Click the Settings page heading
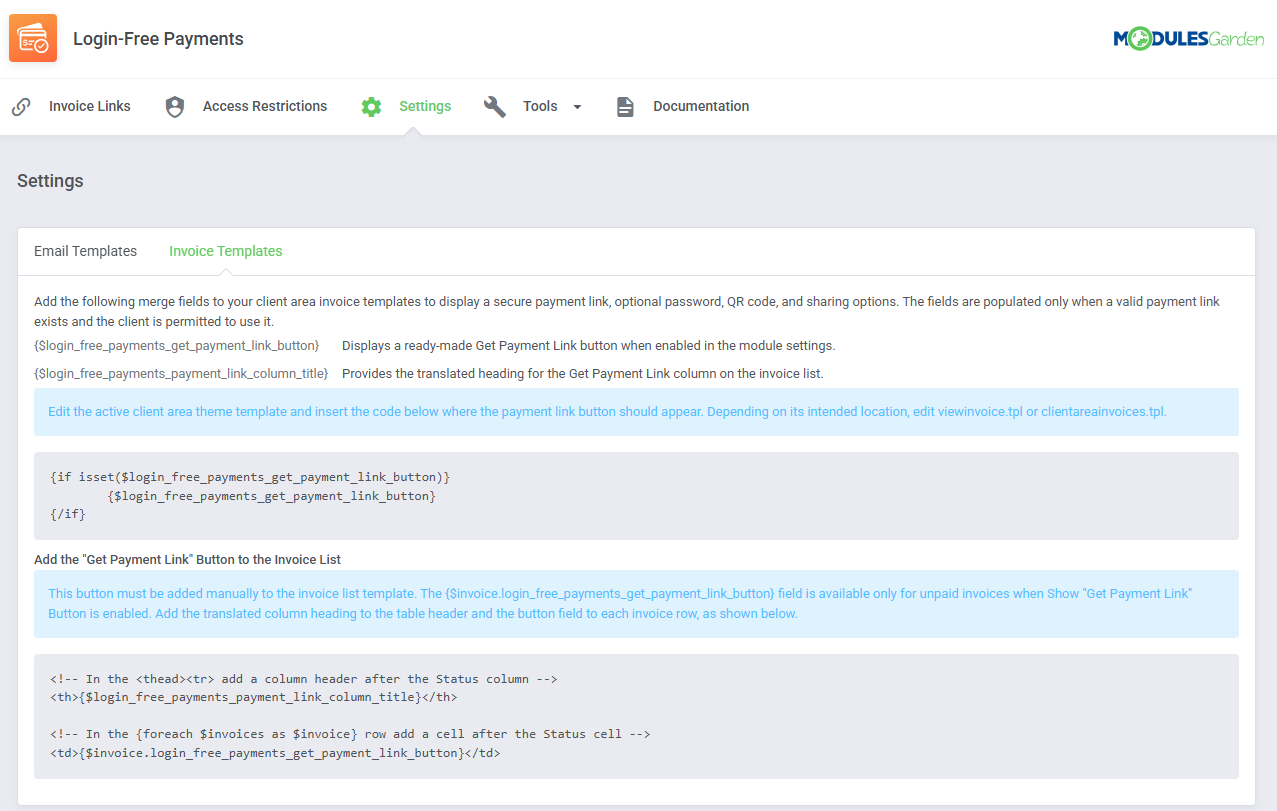Viewport: 1277px width, 811px height. click(50, 181)
